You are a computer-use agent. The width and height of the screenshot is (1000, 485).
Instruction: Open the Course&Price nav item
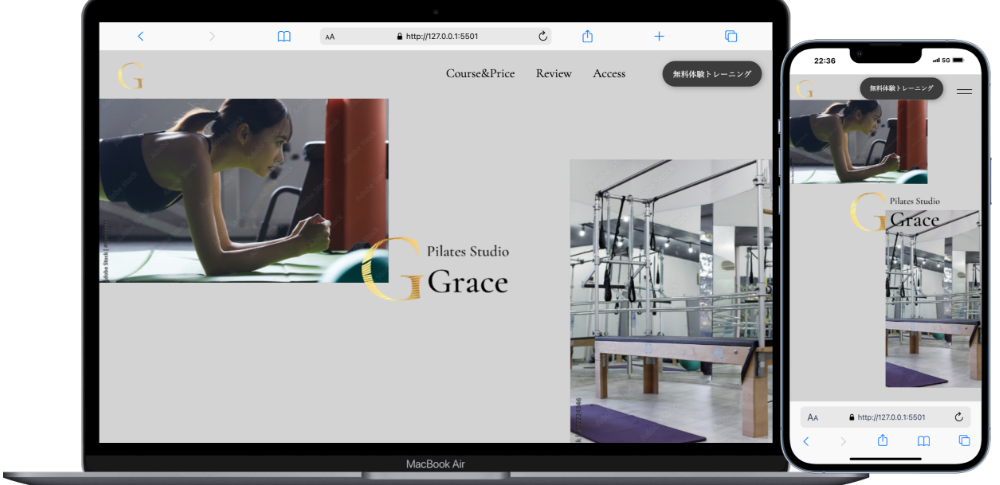480,74
